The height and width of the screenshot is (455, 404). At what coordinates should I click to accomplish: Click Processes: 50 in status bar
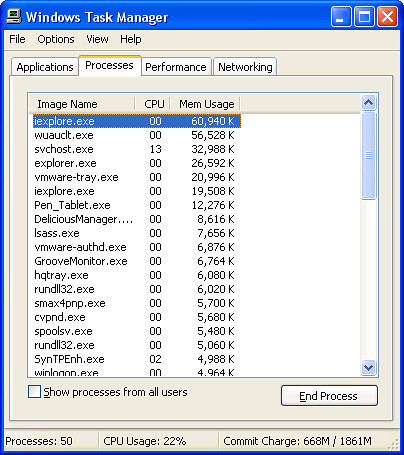point(39,441)
